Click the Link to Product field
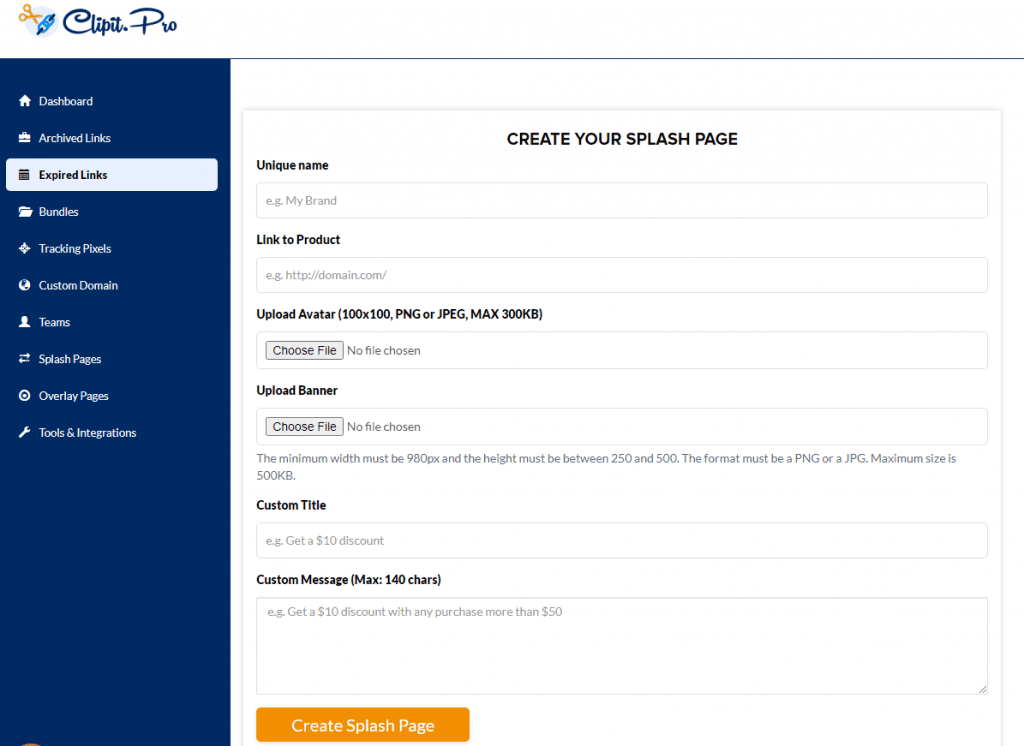Image resolution: width=1024 pixels, height=746 pixels. 622,275
